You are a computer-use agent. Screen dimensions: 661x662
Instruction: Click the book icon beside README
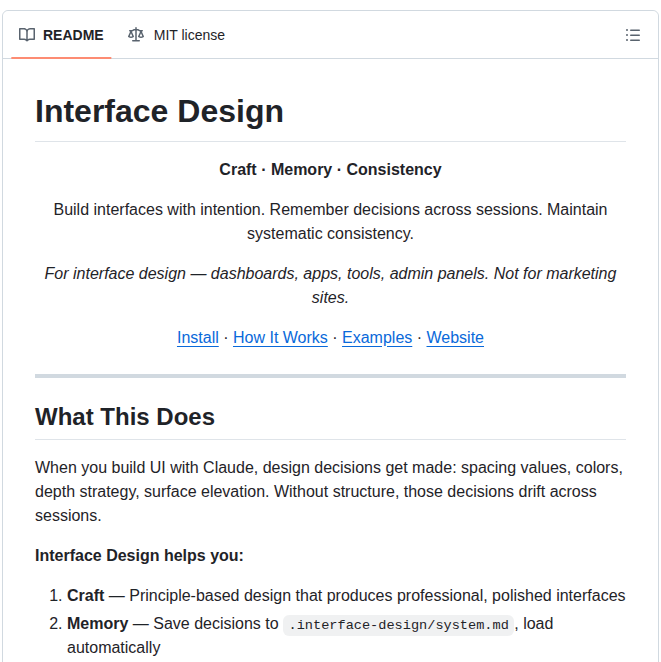(27, 35)
